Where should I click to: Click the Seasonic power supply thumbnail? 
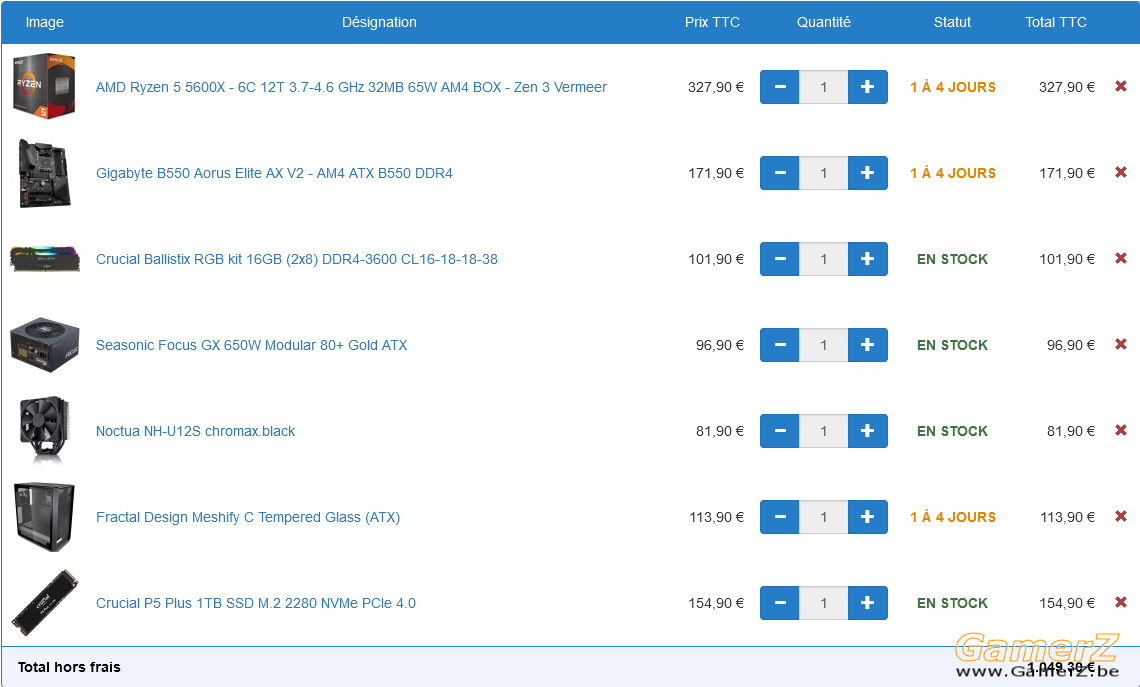tap(44, 345)
